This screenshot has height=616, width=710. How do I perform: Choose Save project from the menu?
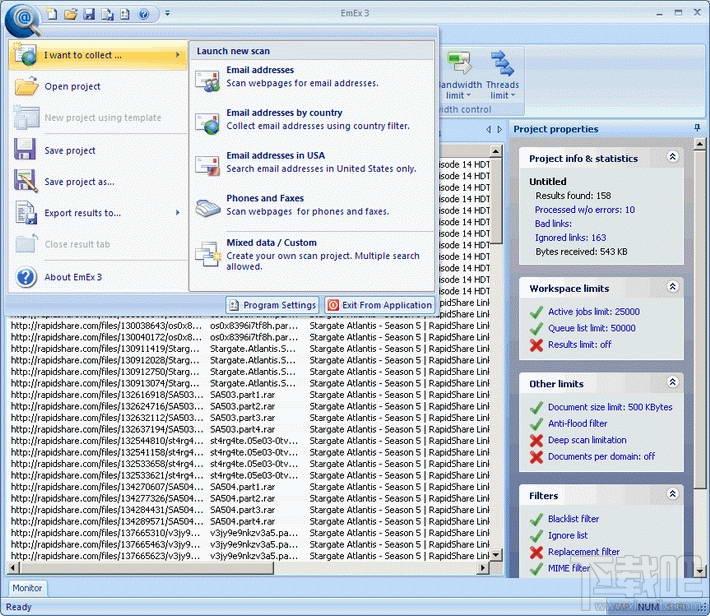tap(98, 150)
